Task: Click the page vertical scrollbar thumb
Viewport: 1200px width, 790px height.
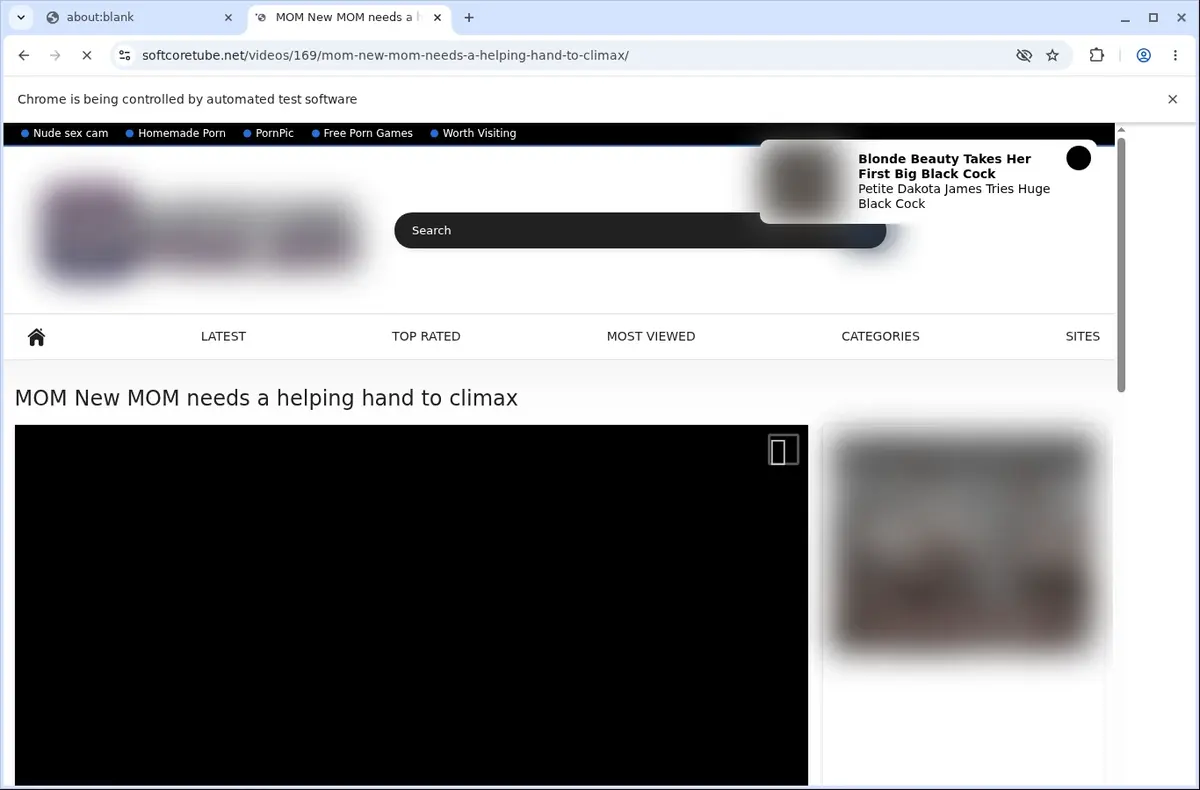Action: click(1121, 265)
